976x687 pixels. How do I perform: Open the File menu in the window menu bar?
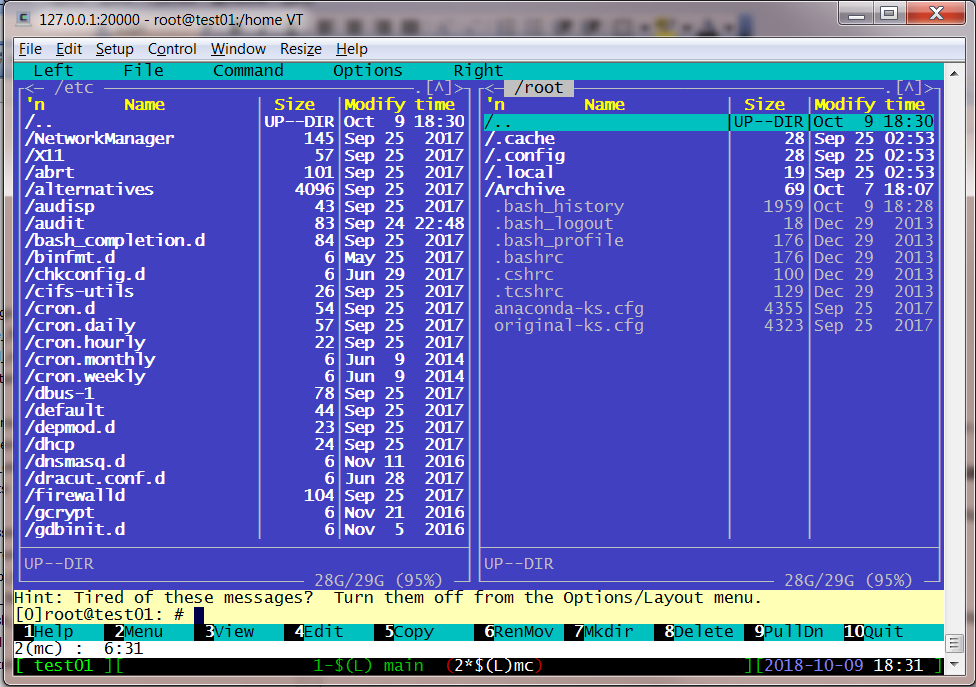click(x=30, y=49)
